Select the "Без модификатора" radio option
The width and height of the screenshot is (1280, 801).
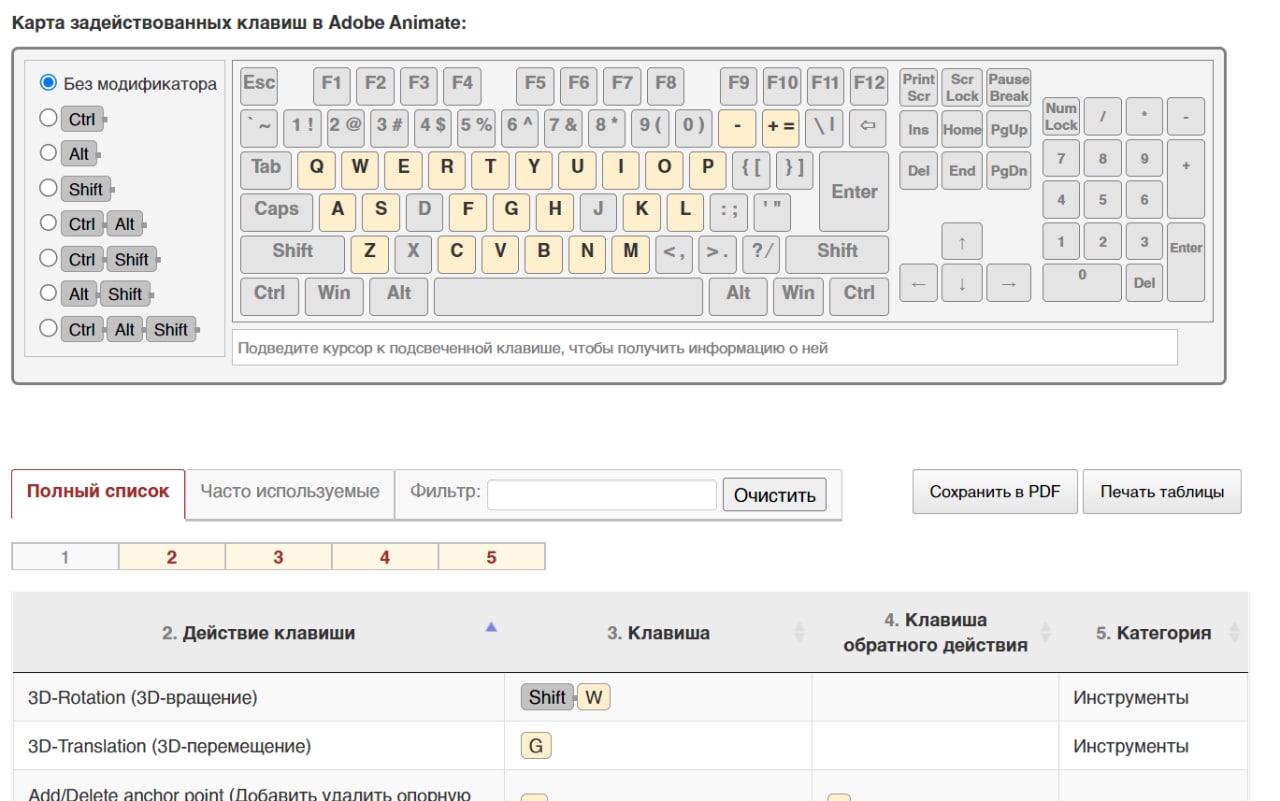pos(48,83)
